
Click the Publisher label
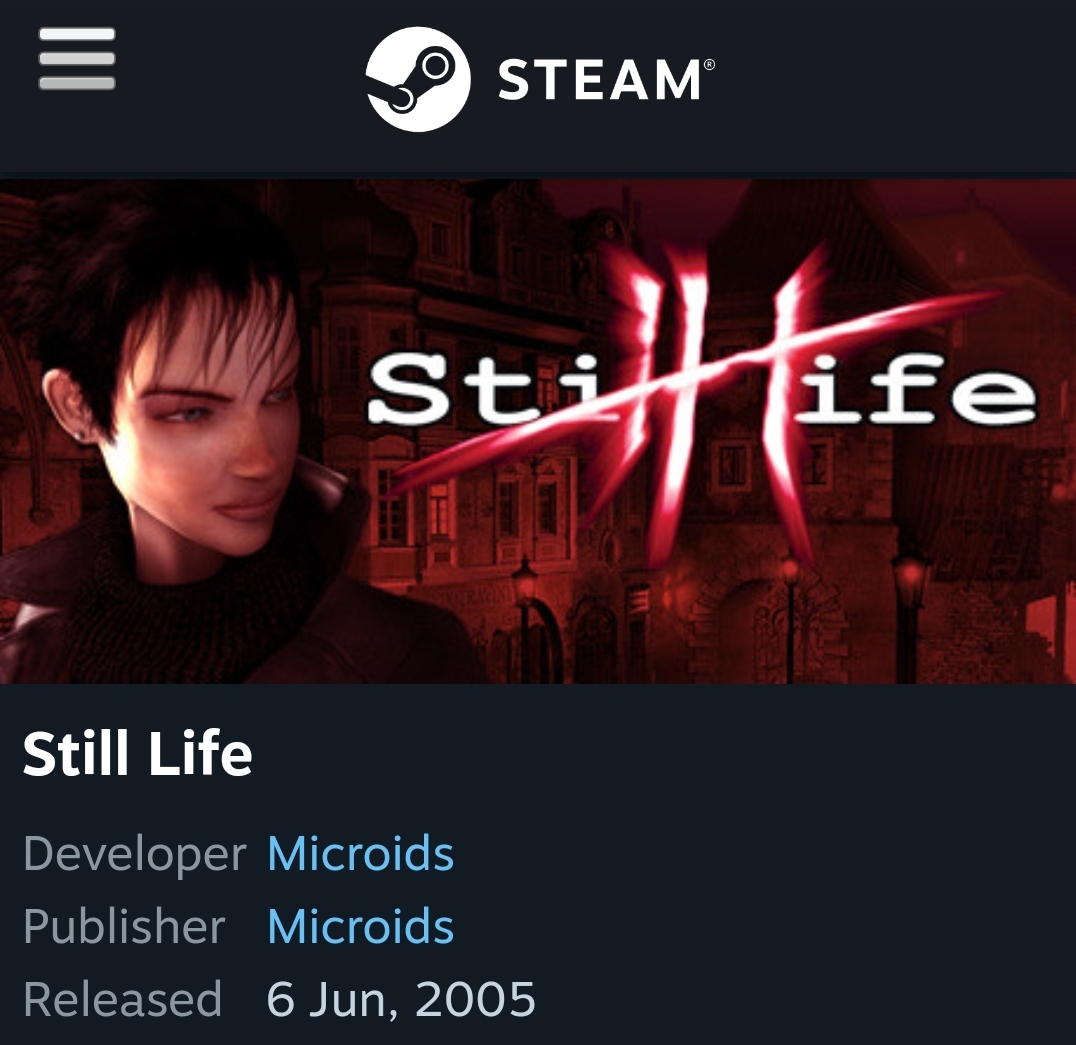124,926
